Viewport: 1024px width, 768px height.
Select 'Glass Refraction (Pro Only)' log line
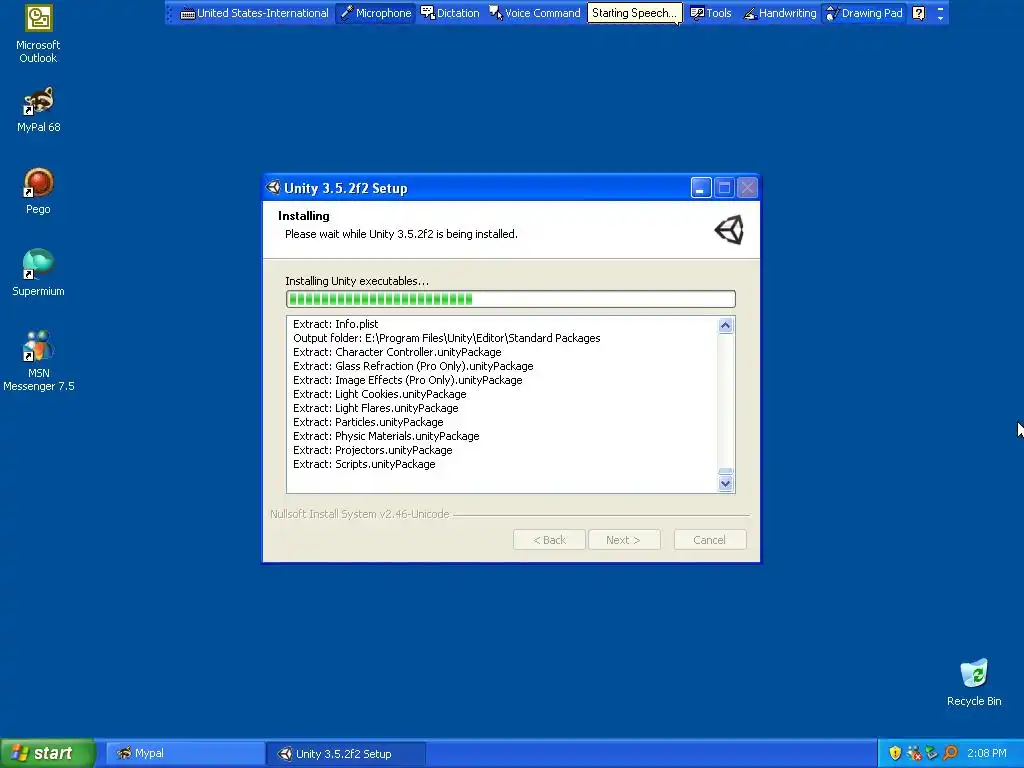[413, 366]
